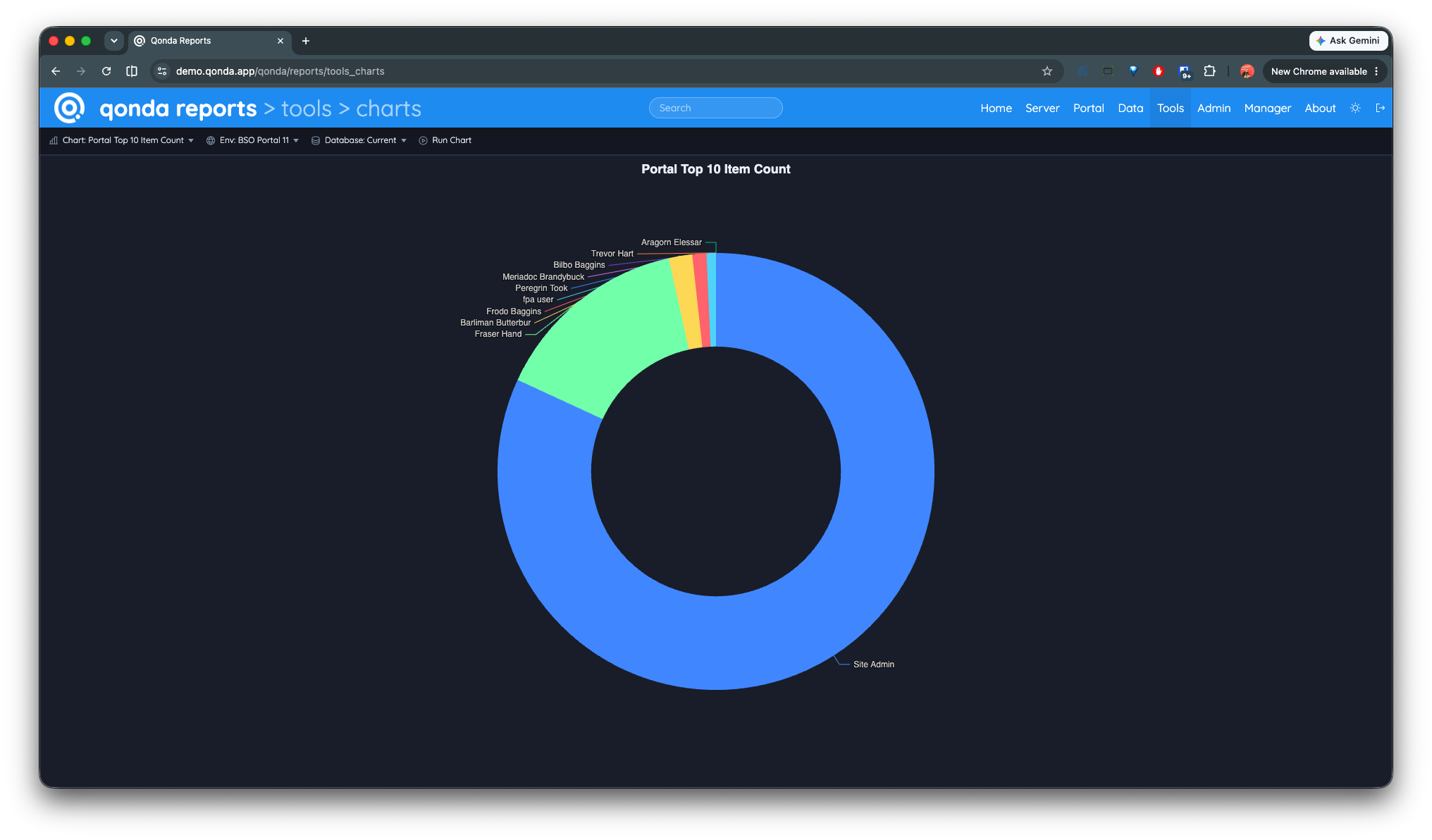Click the Site Admin chart label
The image size is (1432, 840).
coord(873,664)
